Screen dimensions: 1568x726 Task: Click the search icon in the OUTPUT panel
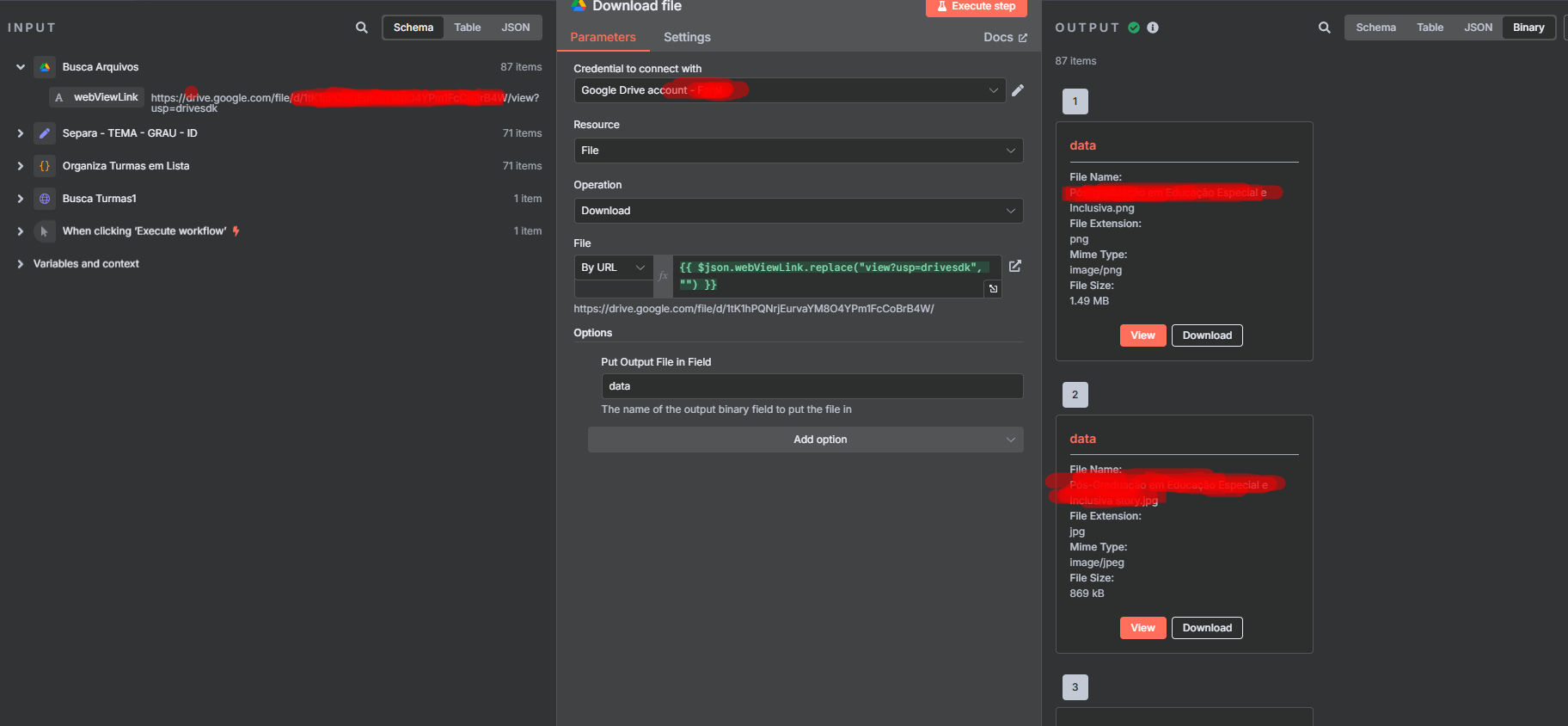(1325, 28)
